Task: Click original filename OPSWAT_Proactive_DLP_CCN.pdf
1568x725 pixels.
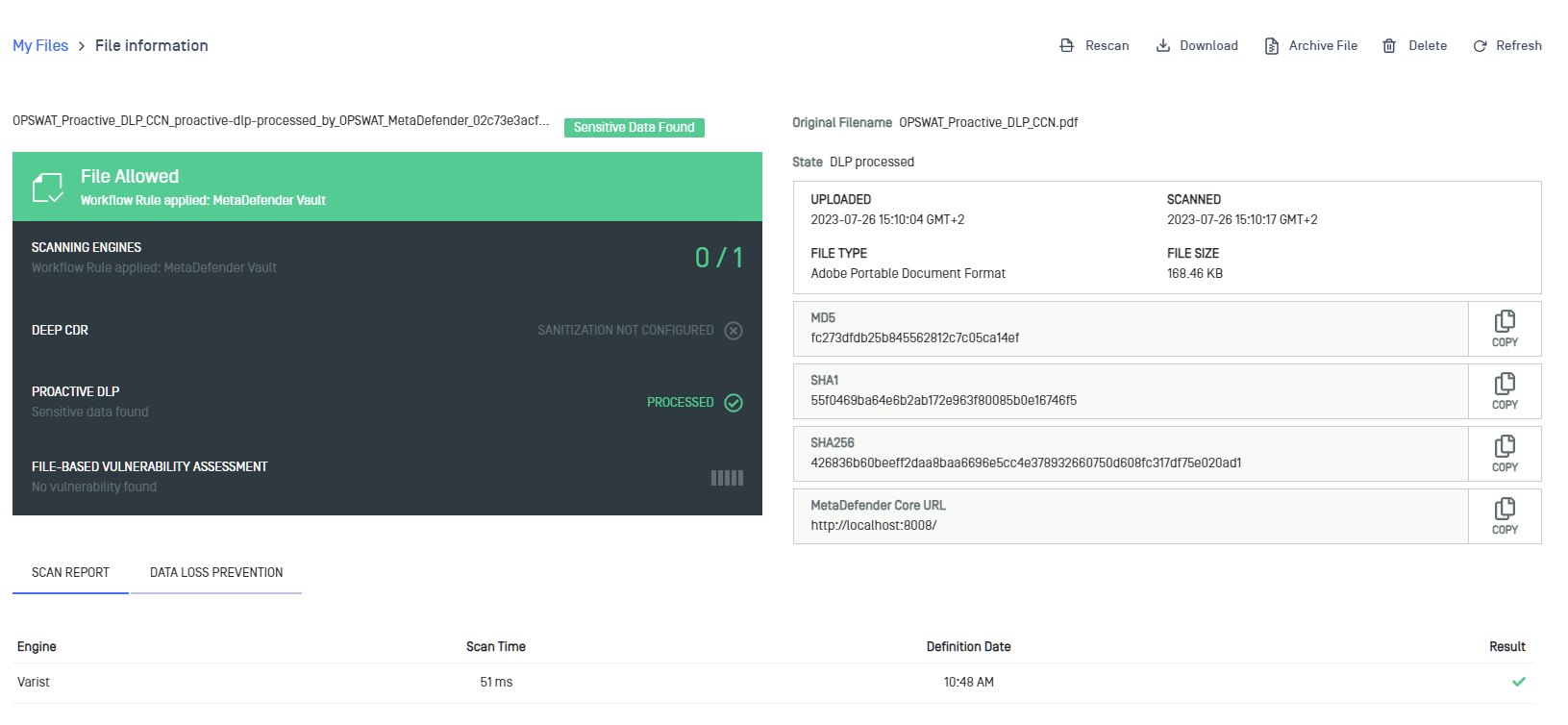Action: pyautogui.click(x=988, y=122)
